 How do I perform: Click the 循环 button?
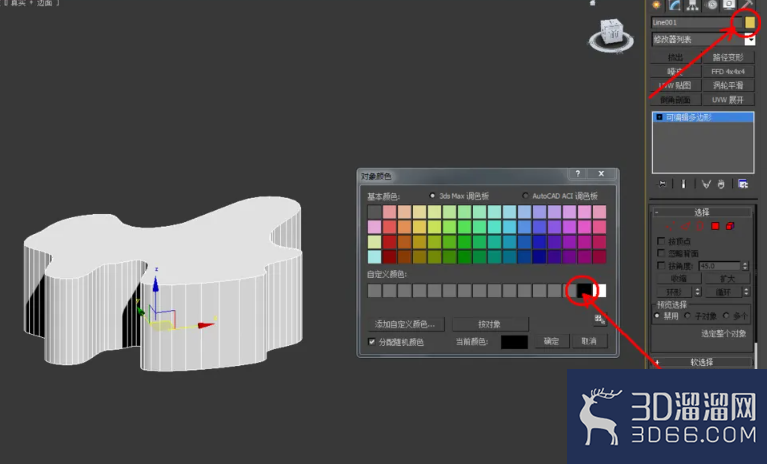[x=723, y=292]
